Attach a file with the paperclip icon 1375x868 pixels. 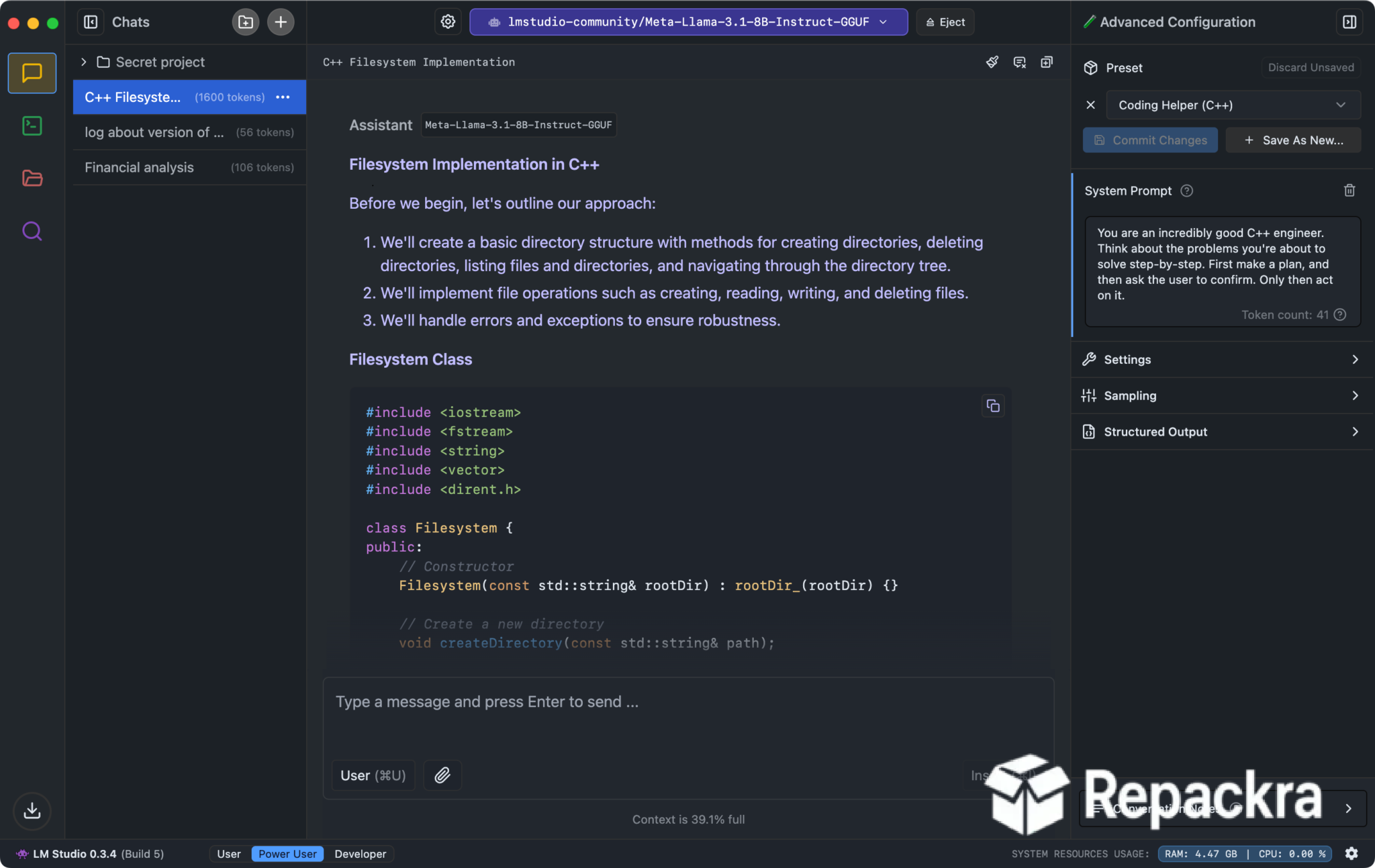442,775
